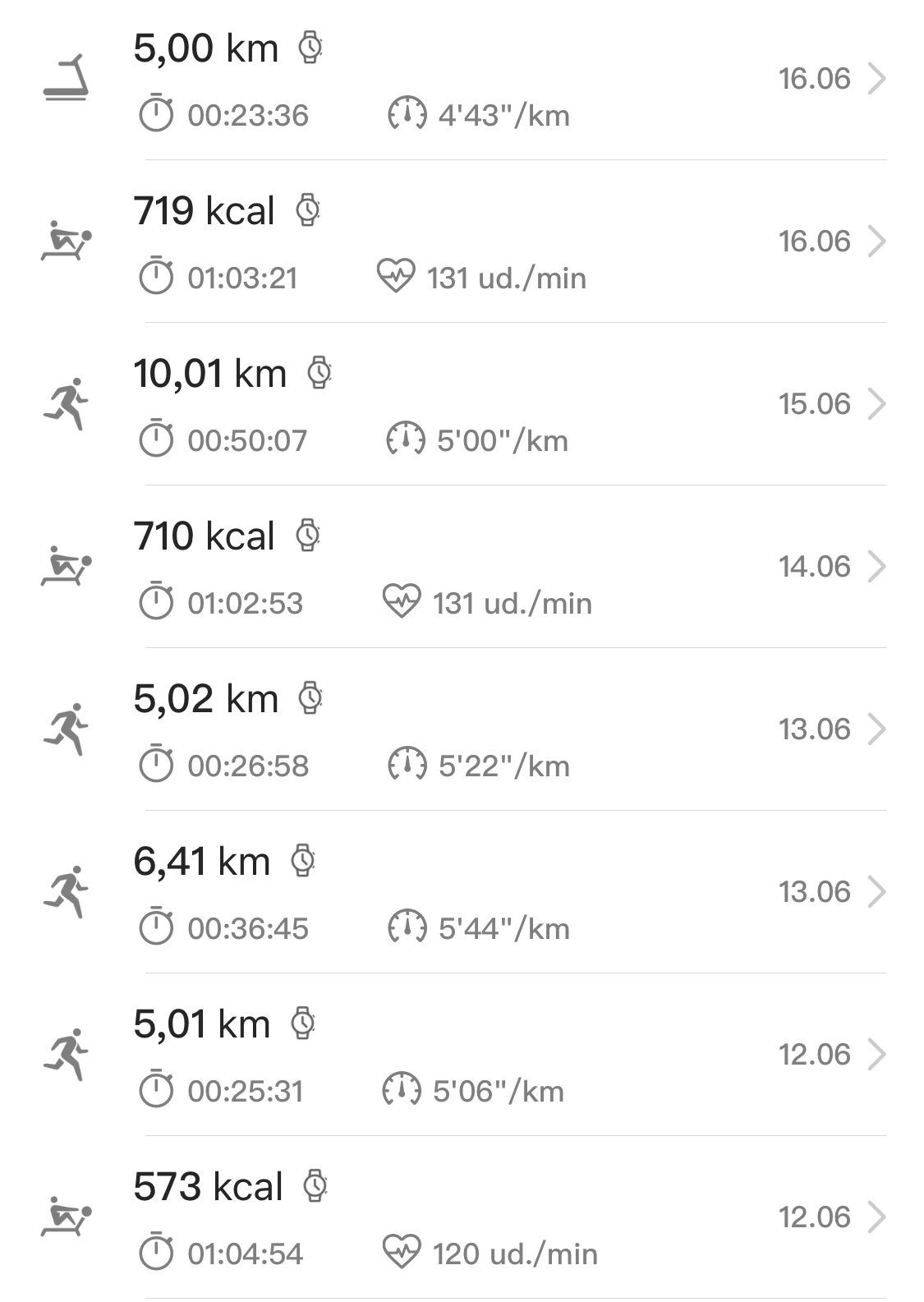Click the running icon beside 6,41 km
The width and height of the screenshot is (924, 1302).
pyautogui.click(x=66, y=891)
